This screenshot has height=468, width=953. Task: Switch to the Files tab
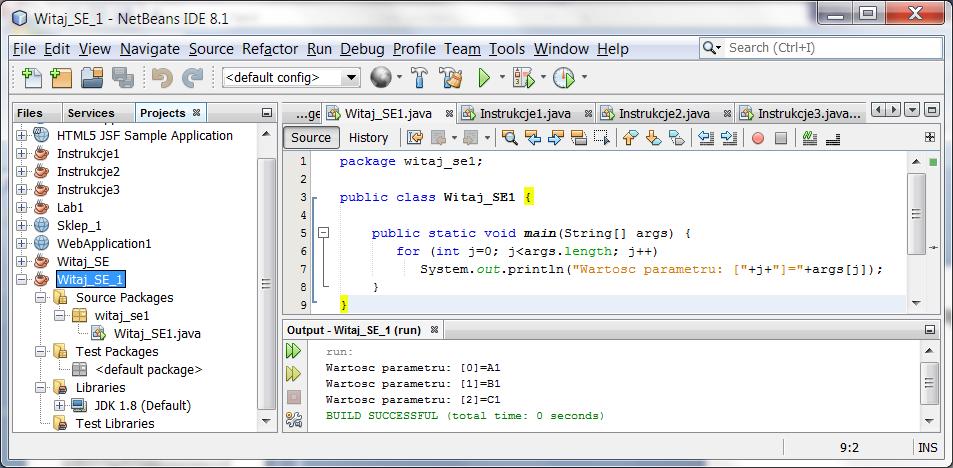click(30, 113)
